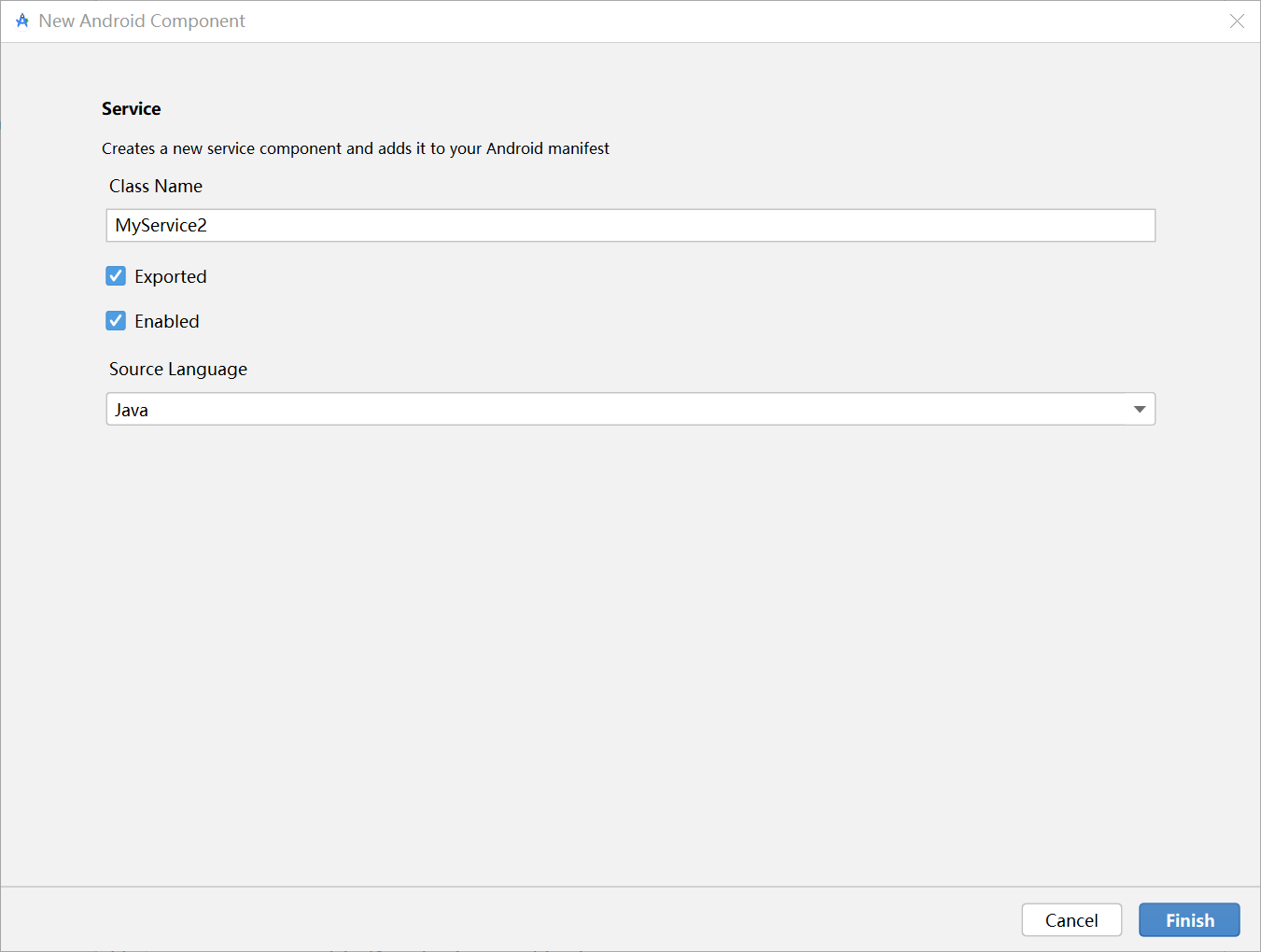This screenshot has width=1261, height=952.
Task: Select the Java value in language dropdown
Action: pos(132,411)
